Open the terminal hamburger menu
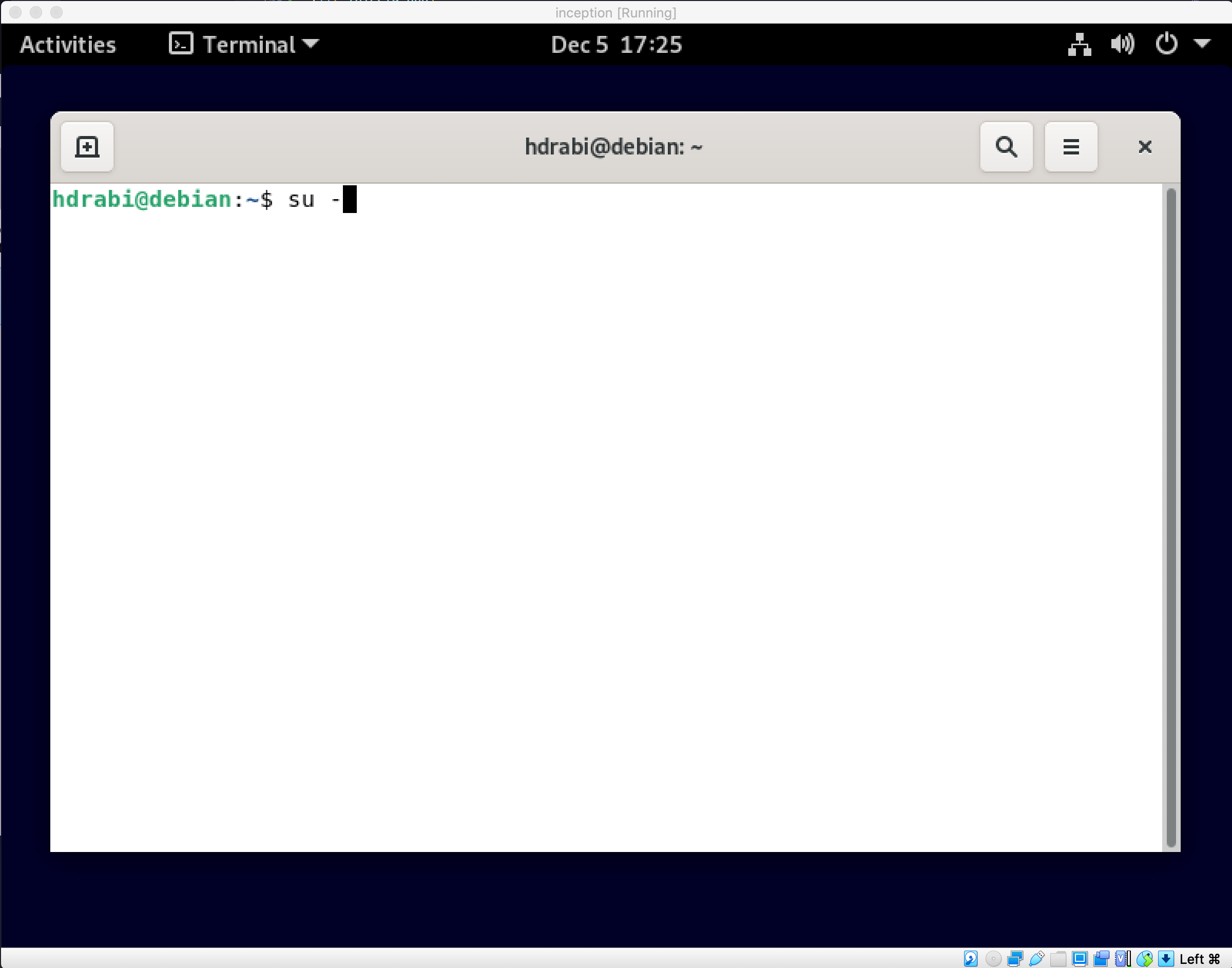1232x968 pixels. (1070, 147)
